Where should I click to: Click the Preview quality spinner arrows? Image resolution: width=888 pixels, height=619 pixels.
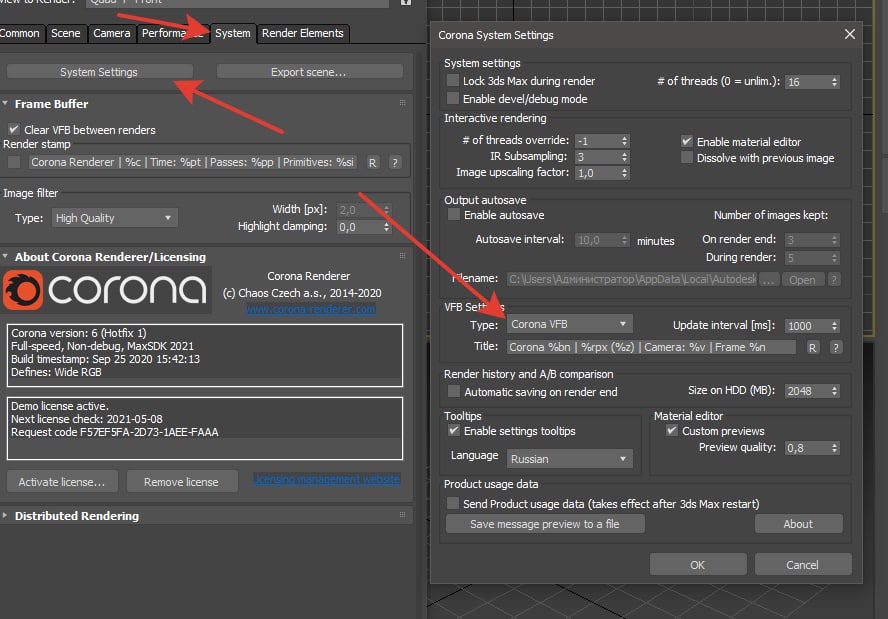pyautogui.click(x=834, y=448)
